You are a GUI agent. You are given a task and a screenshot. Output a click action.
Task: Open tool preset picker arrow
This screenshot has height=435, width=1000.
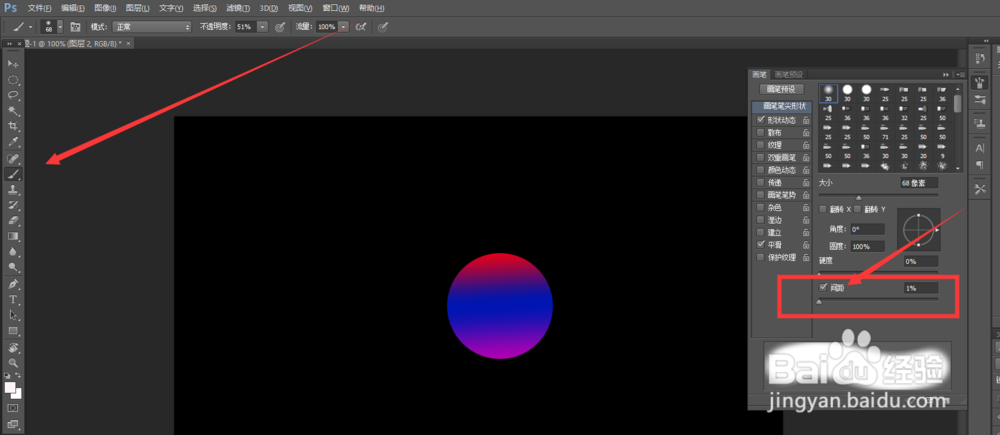(30, 27)
